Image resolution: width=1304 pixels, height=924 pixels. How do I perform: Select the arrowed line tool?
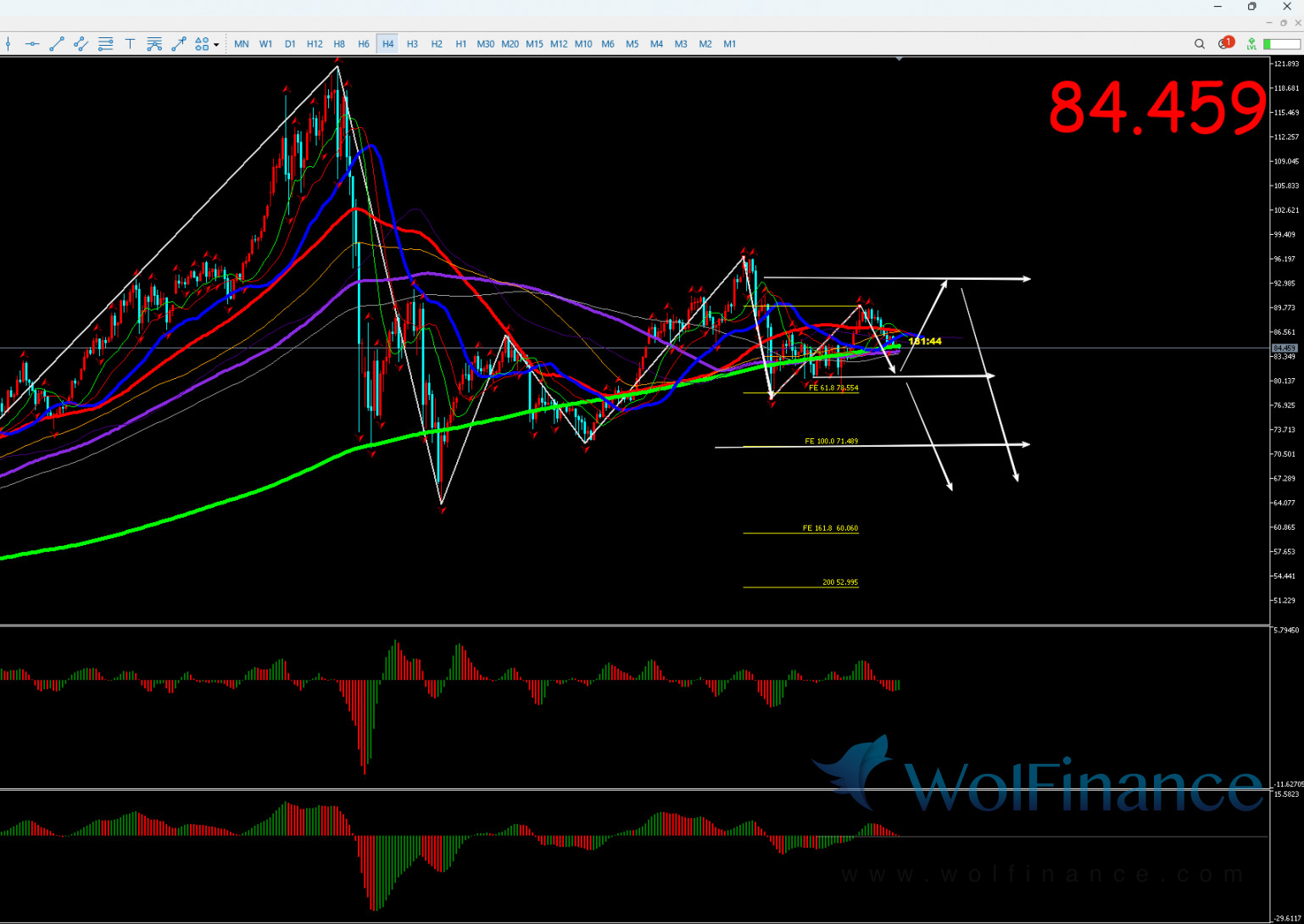coord(179,44)
